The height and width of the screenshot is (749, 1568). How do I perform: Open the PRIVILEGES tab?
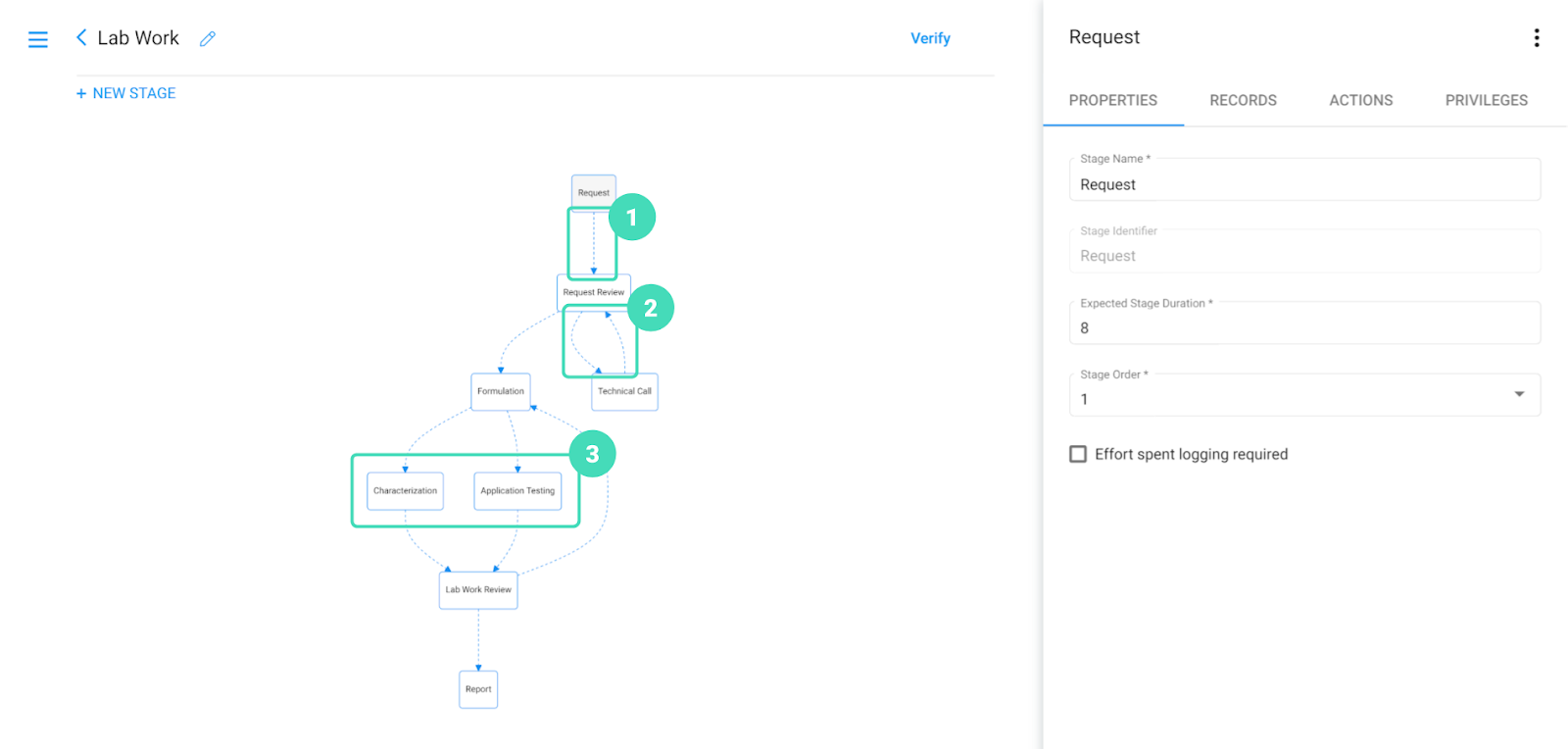click(1486, 100)
